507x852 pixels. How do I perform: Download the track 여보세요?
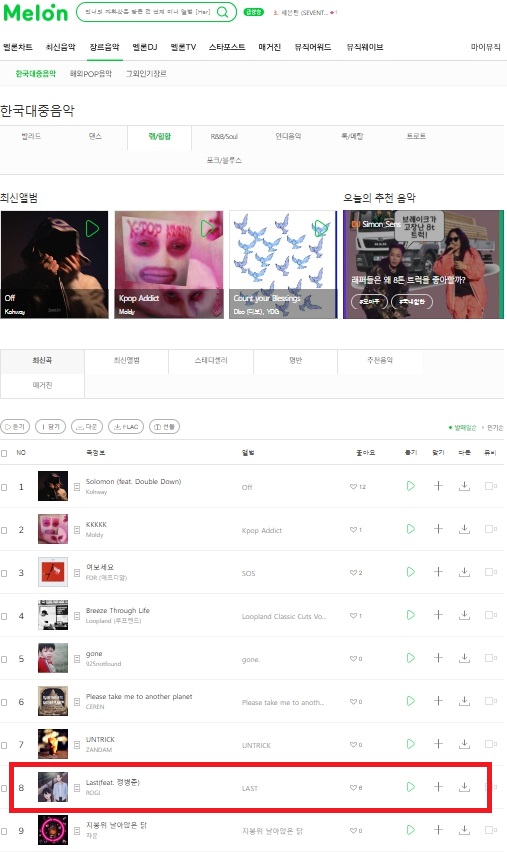point(464,572)
